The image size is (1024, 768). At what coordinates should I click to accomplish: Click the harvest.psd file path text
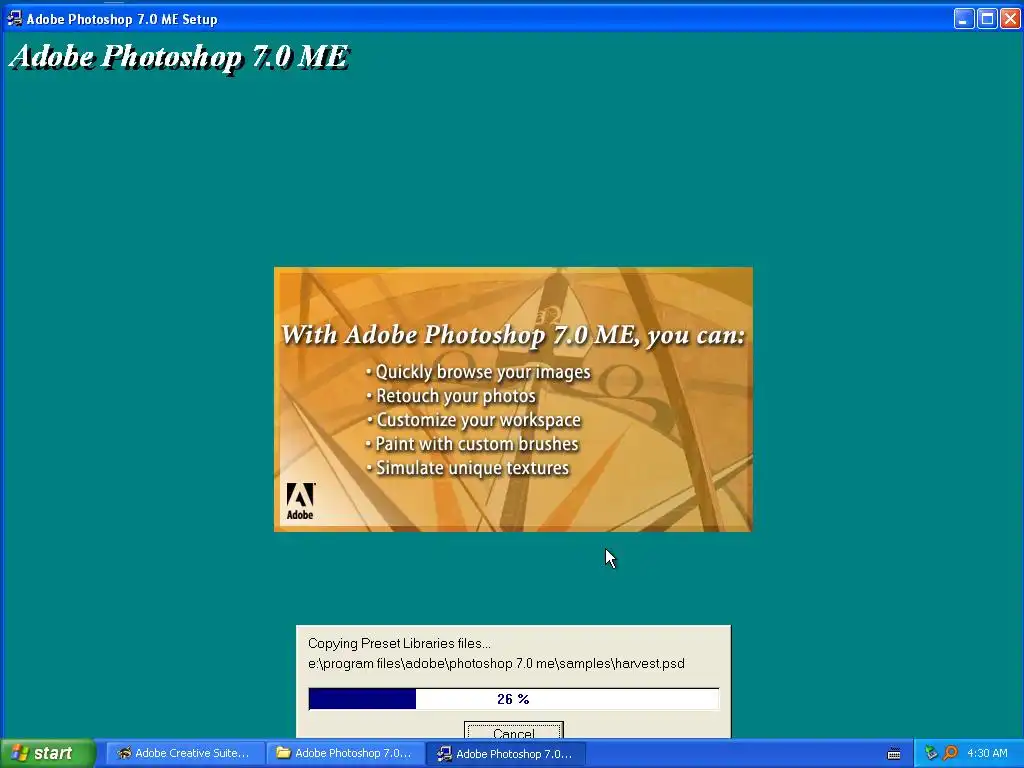(496, 664)
